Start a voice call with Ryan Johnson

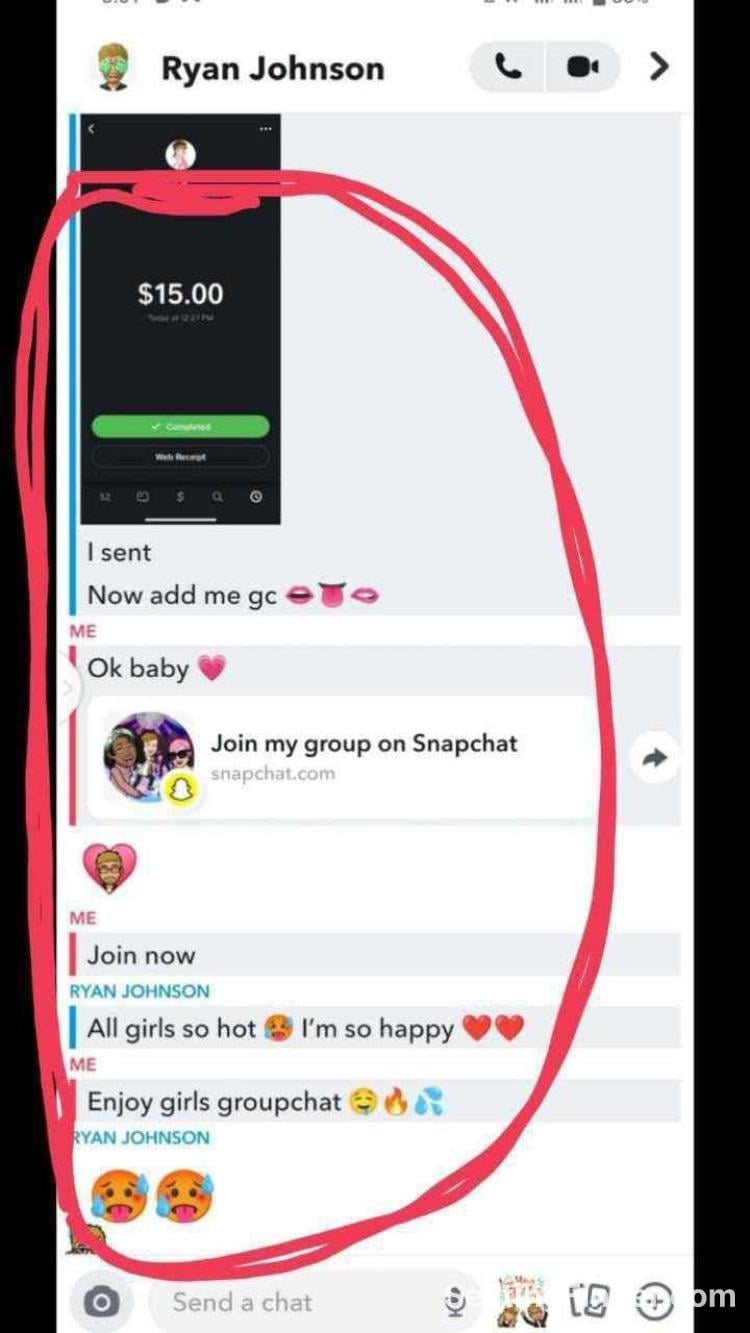(508, 67)
